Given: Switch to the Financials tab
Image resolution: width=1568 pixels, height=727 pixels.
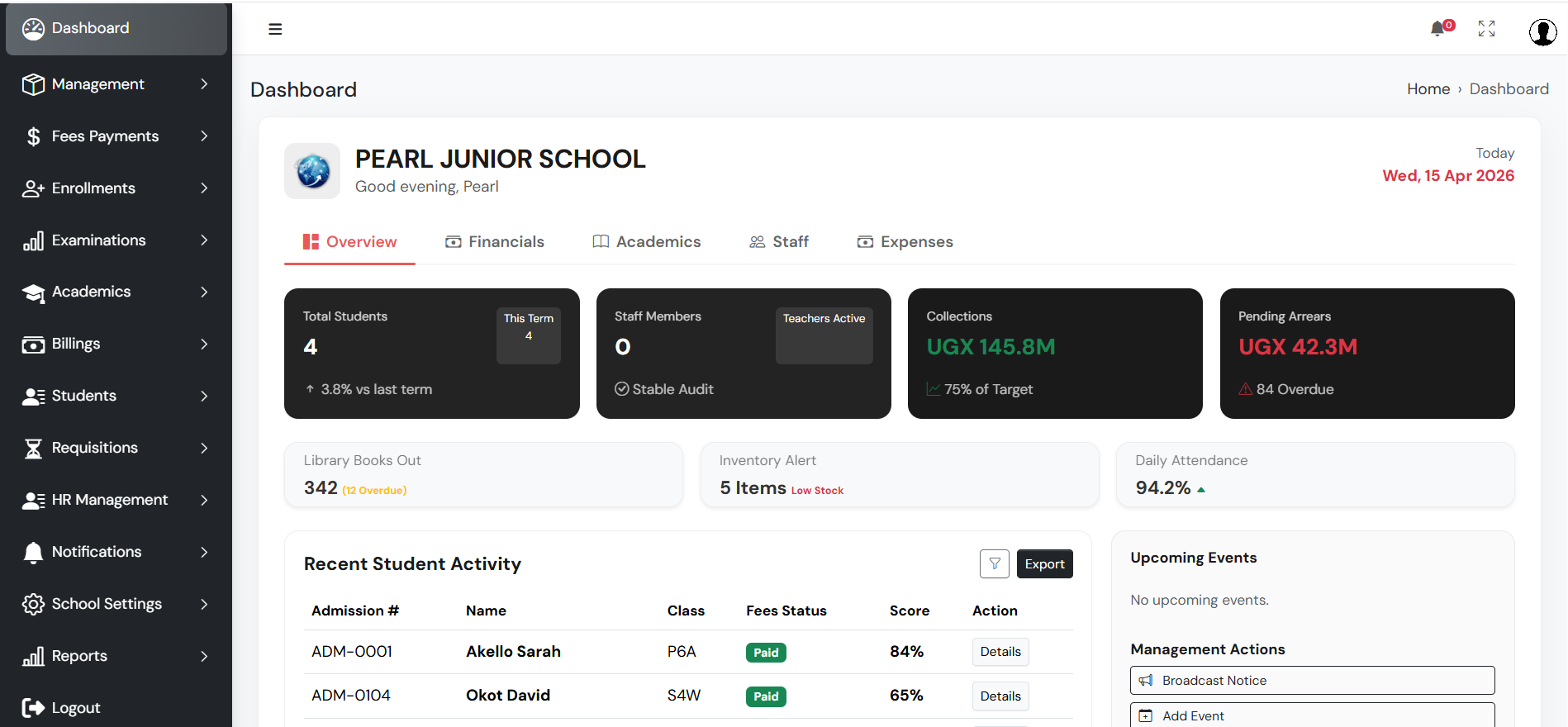Looking at the screenshot, I should coord(495,242).
